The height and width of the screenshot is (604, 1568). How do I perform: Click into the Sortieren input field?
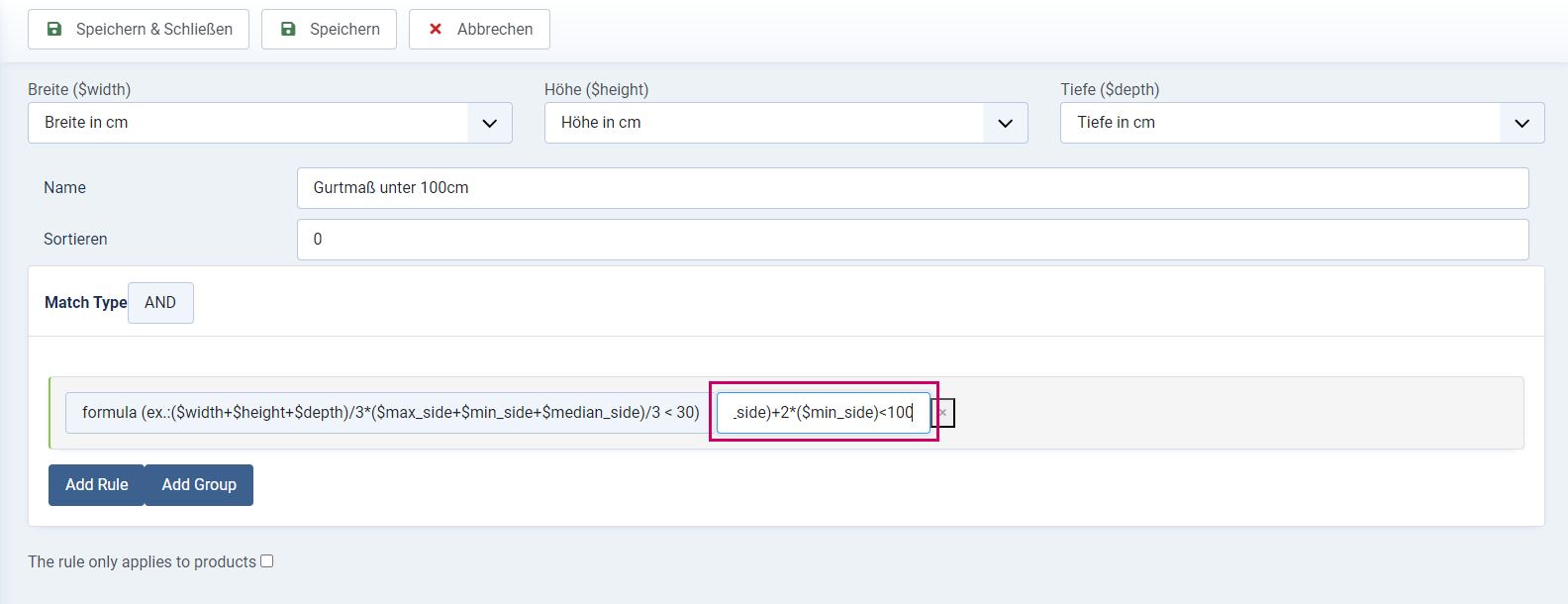tap(913, 240)
